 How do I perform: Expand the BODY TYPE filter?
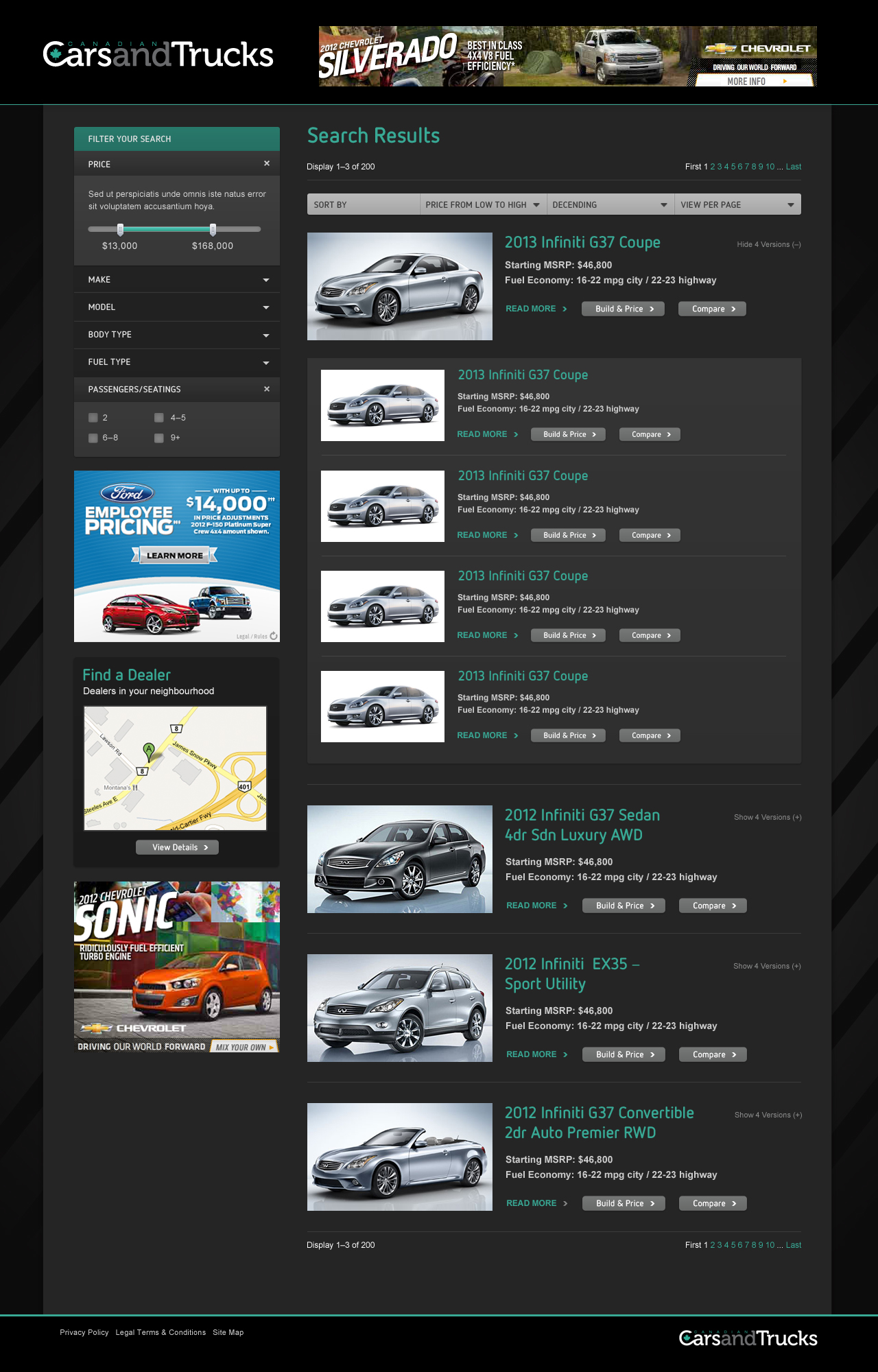(x=177, y=335)
